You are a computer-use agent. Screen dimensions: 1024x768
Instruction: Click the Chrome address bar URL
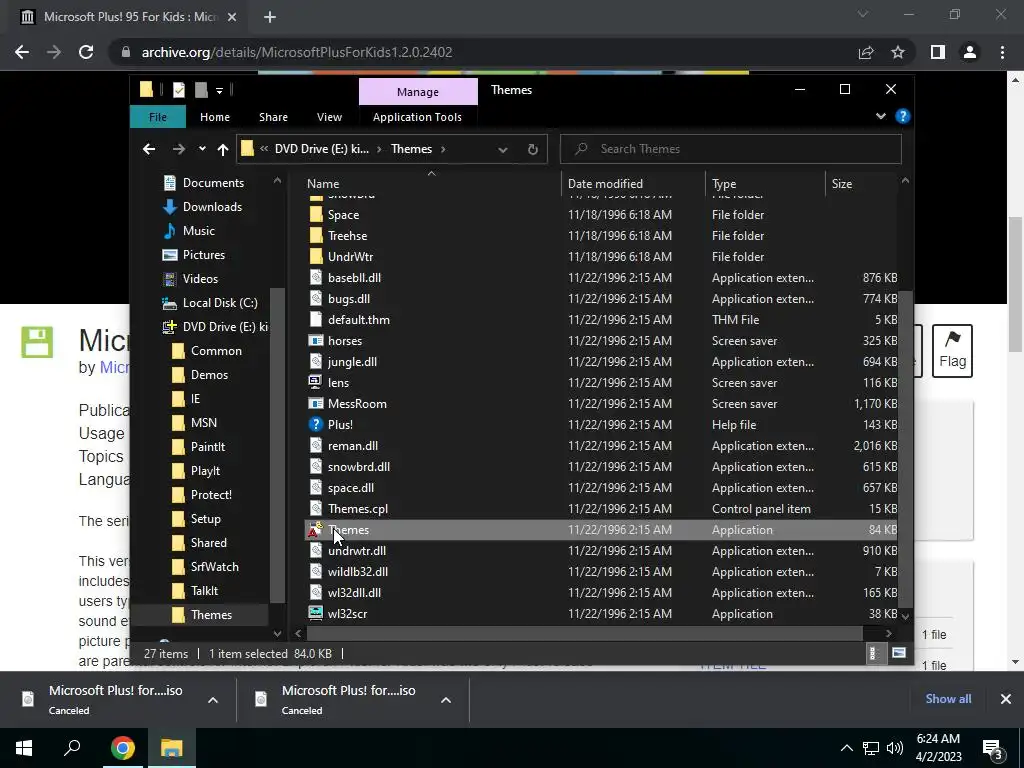[297, 52]
